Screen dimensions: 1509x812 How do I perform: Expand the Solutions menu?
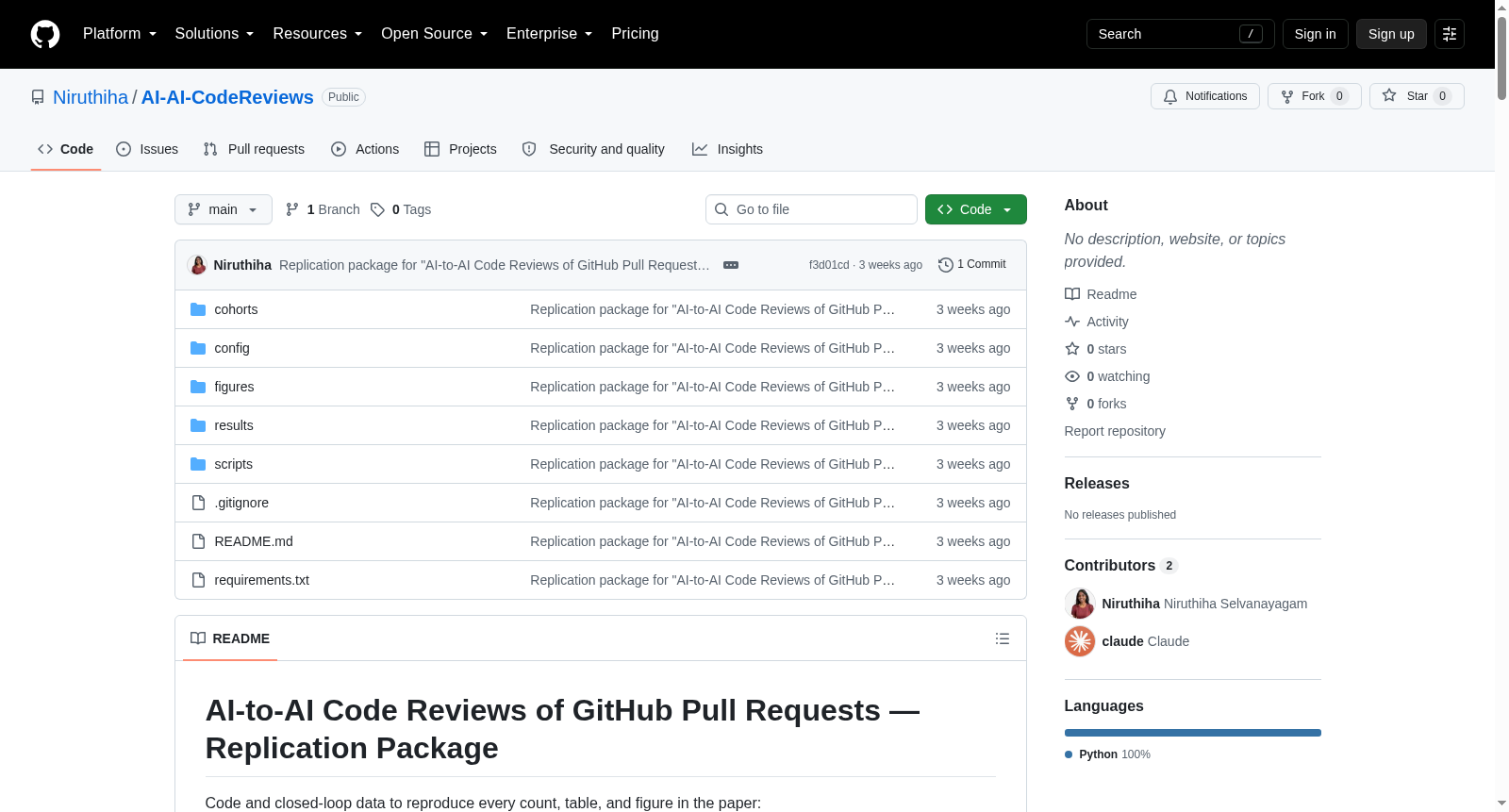point(214,34)
